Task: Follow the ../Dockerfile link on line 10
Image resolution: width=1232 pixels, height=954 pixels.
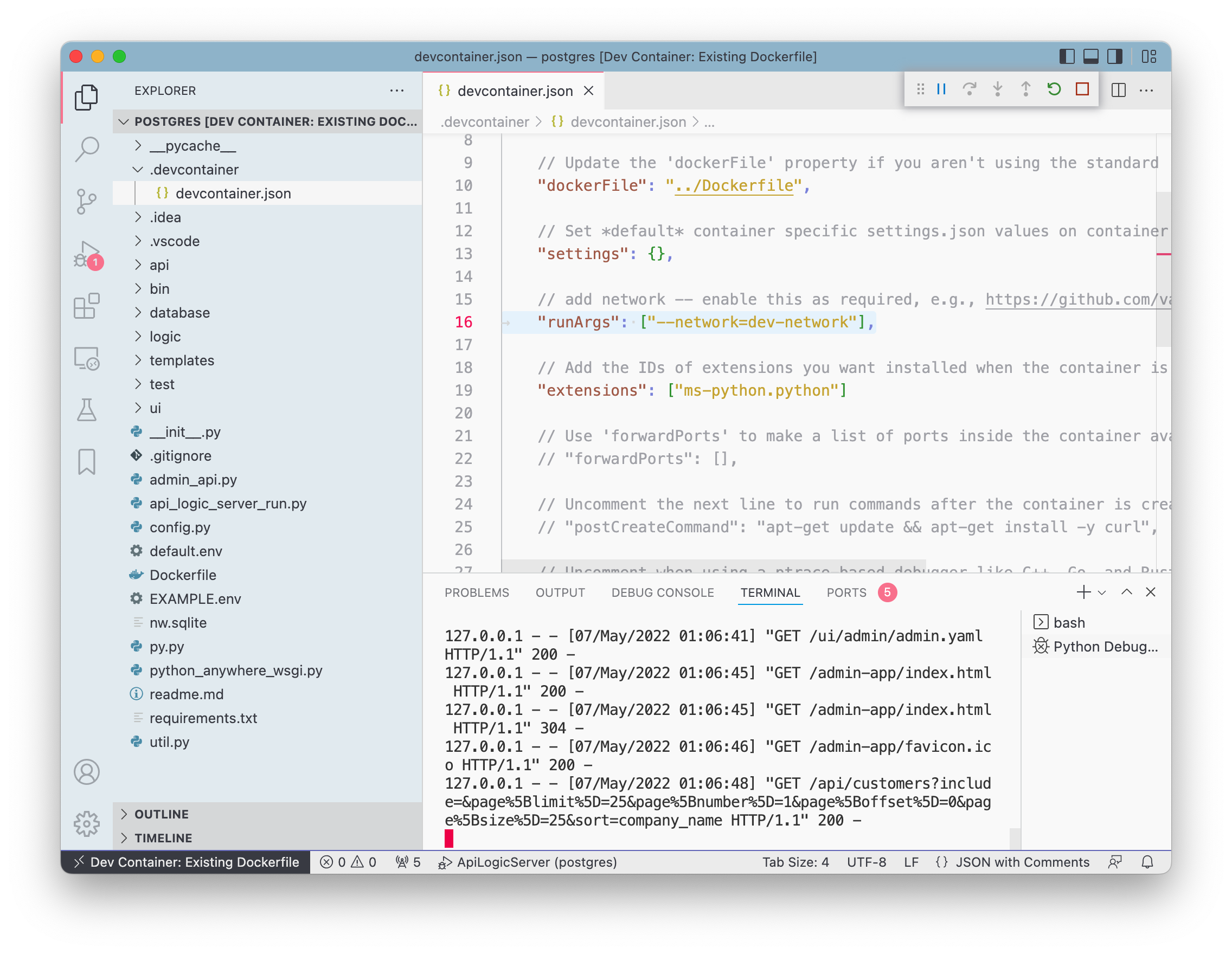Action: tap(734, 185)
